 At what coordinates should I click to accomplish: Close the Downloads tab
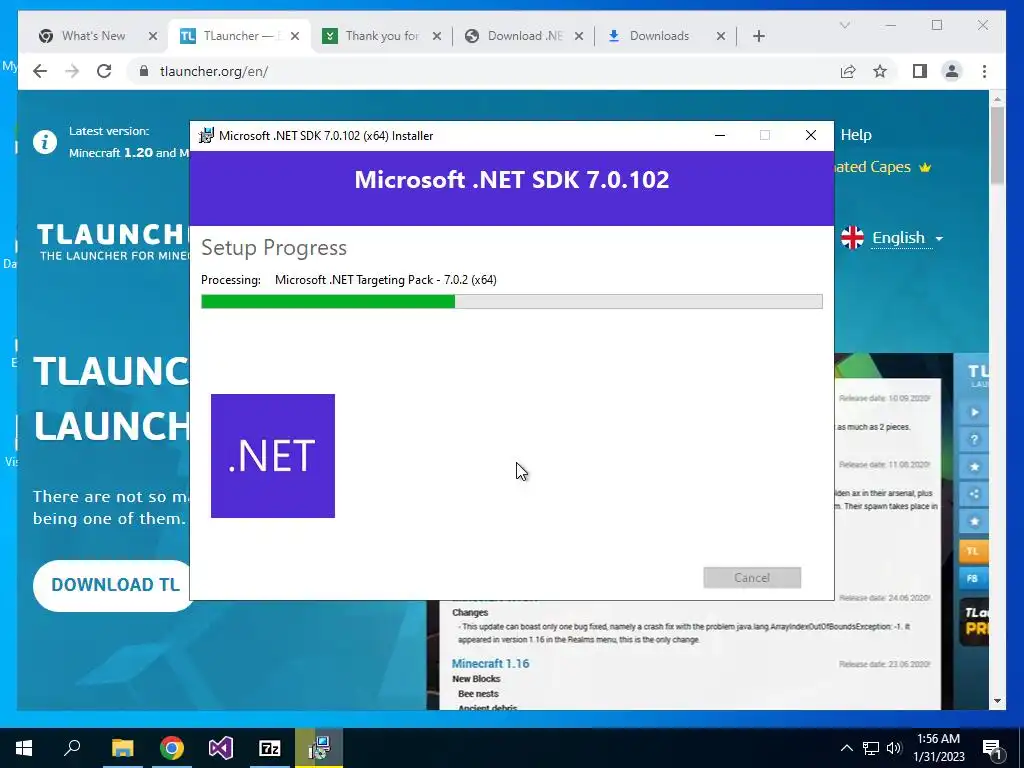721,36
